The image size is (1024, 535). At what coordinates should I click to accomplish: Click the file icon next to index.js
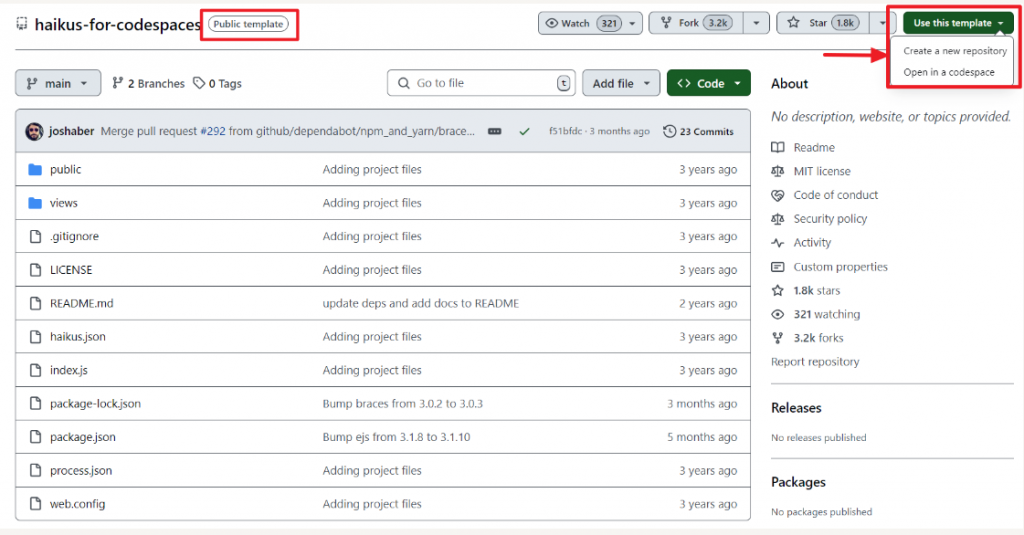[x=35, y=370]
